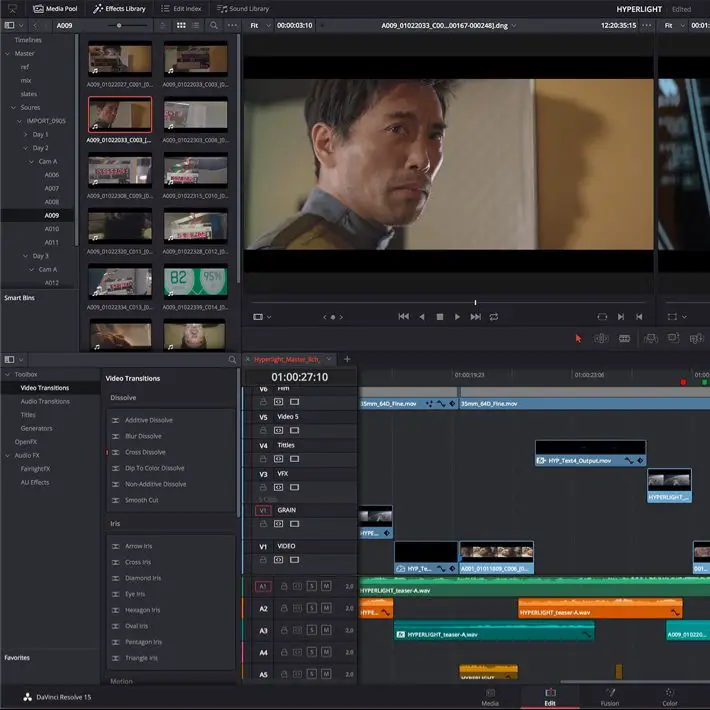Click the red timeline marker on ruler

click(x=683, y=382)
